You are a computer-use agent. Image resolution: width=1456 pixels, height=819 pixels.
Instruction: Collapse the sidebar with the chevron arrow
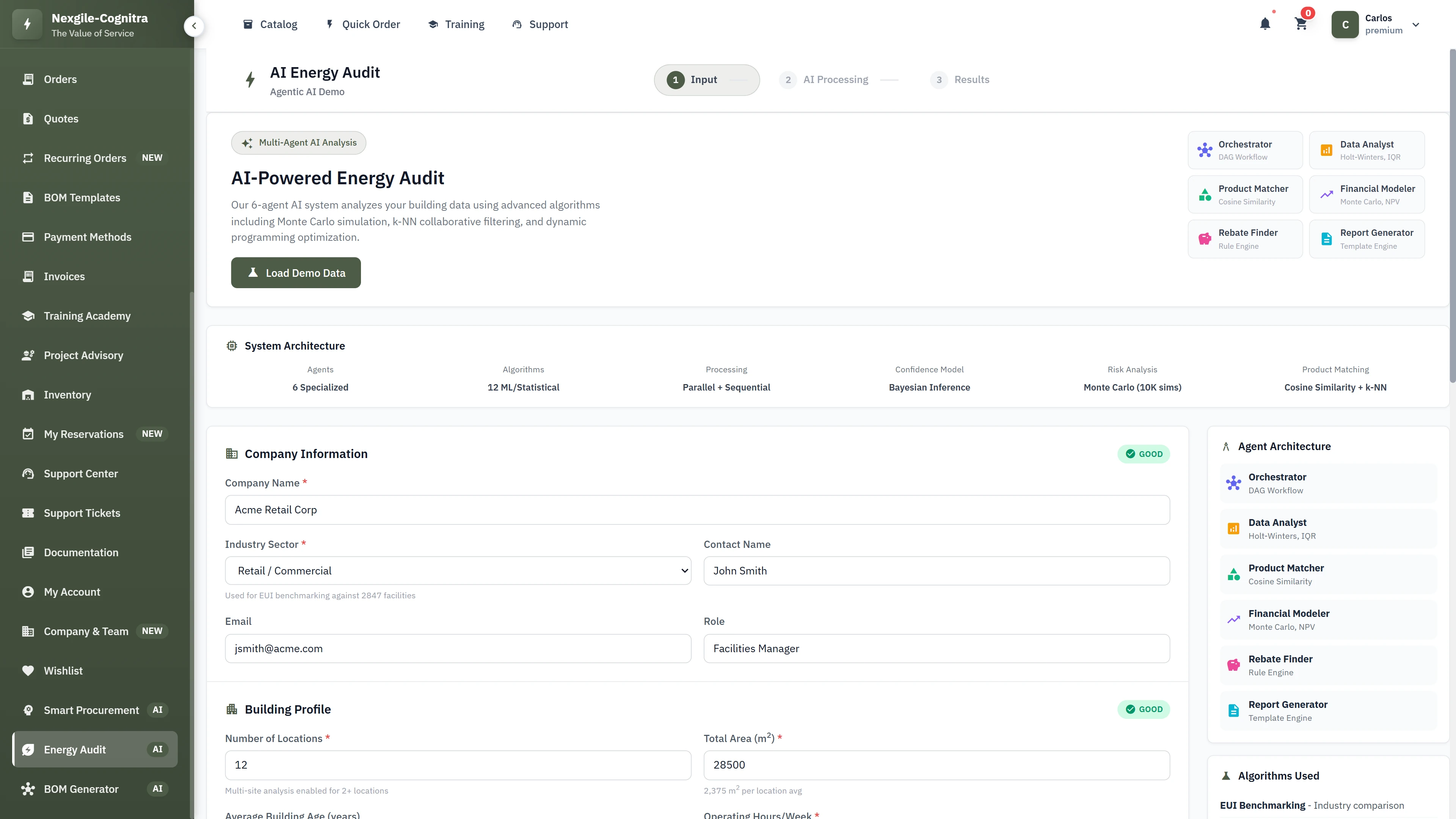194,25
